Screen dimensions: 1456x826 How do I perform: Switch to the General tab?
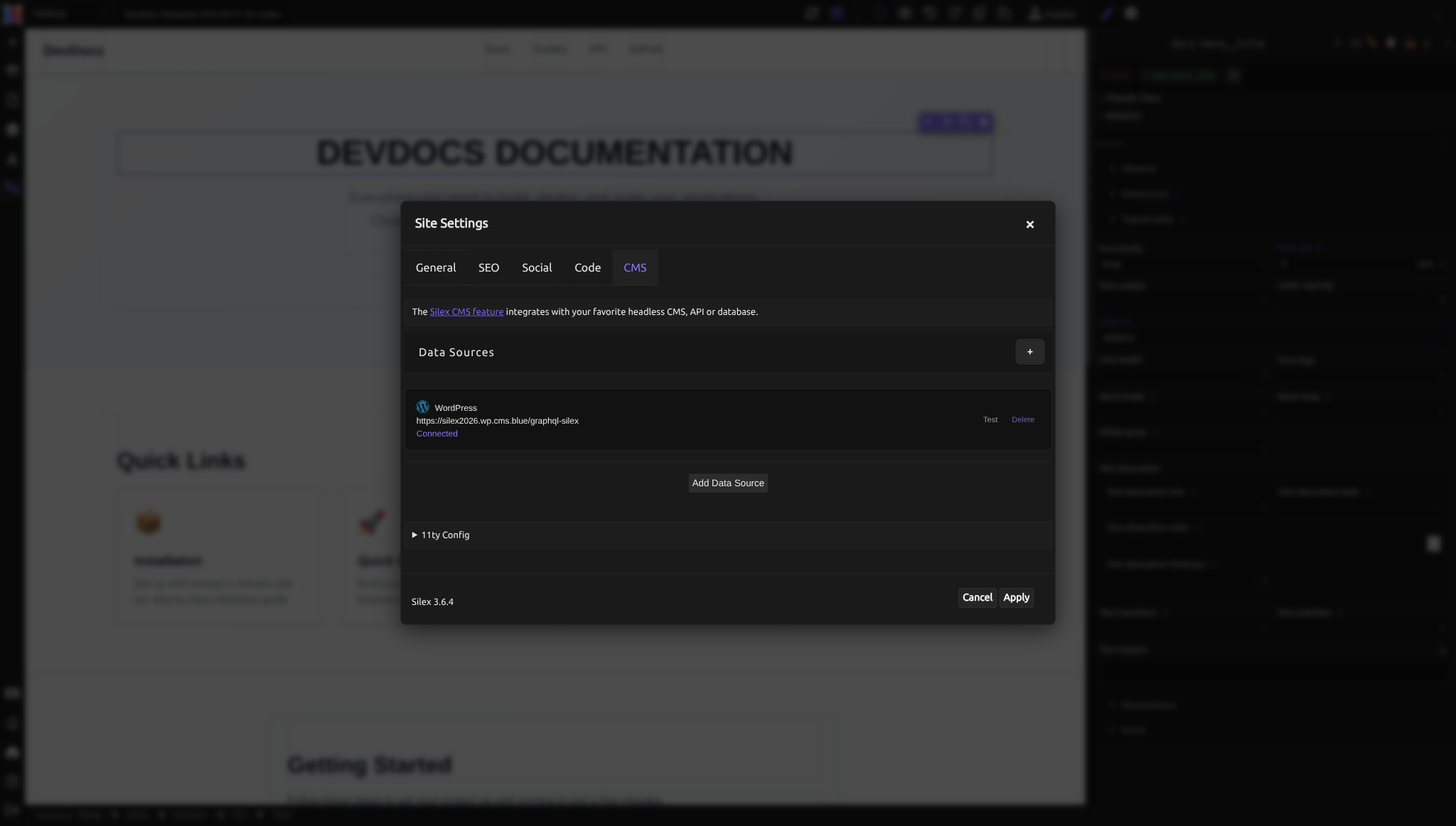(x=435, y=267)
